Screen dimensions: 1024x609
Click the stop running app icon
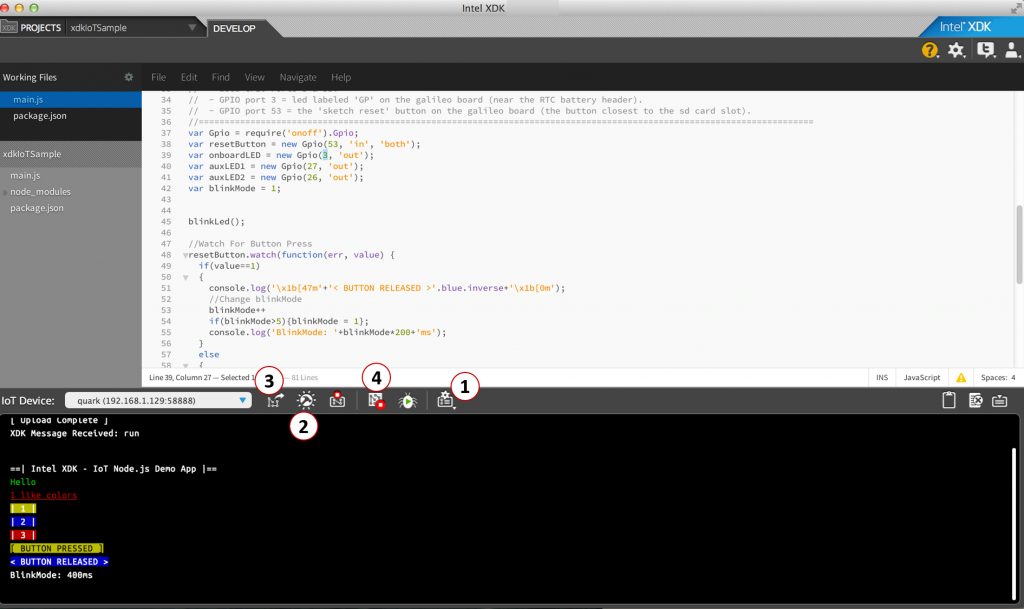tap(376, 401)
